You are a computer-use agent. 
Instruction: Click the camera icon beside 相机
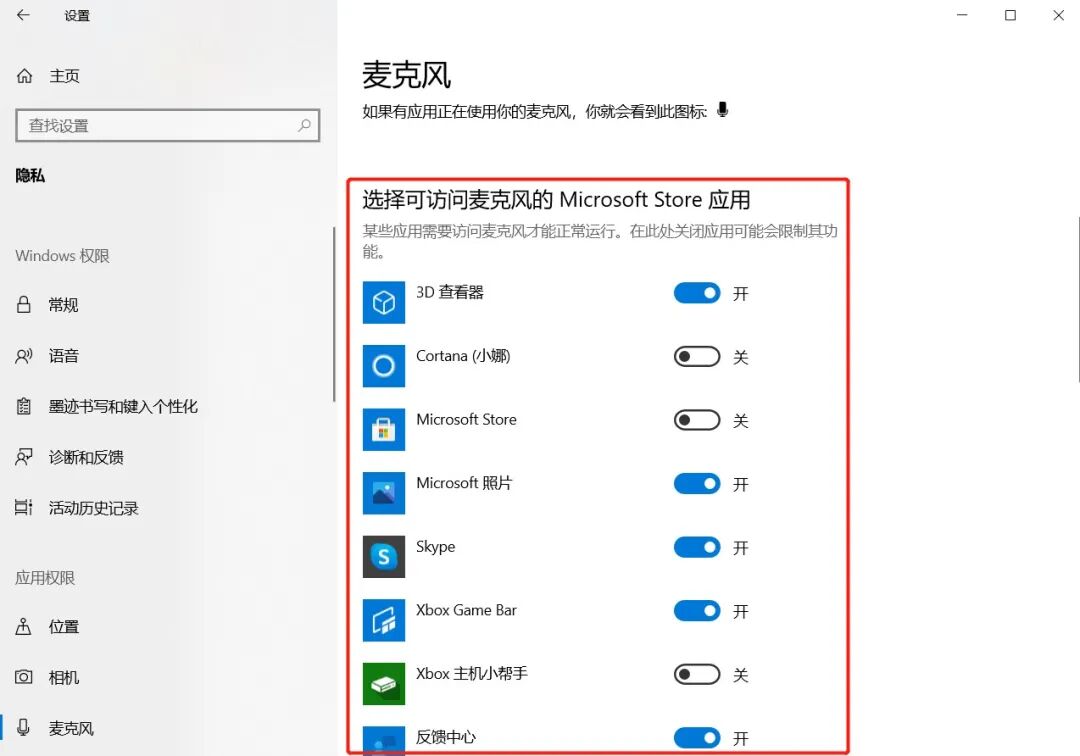23,677
